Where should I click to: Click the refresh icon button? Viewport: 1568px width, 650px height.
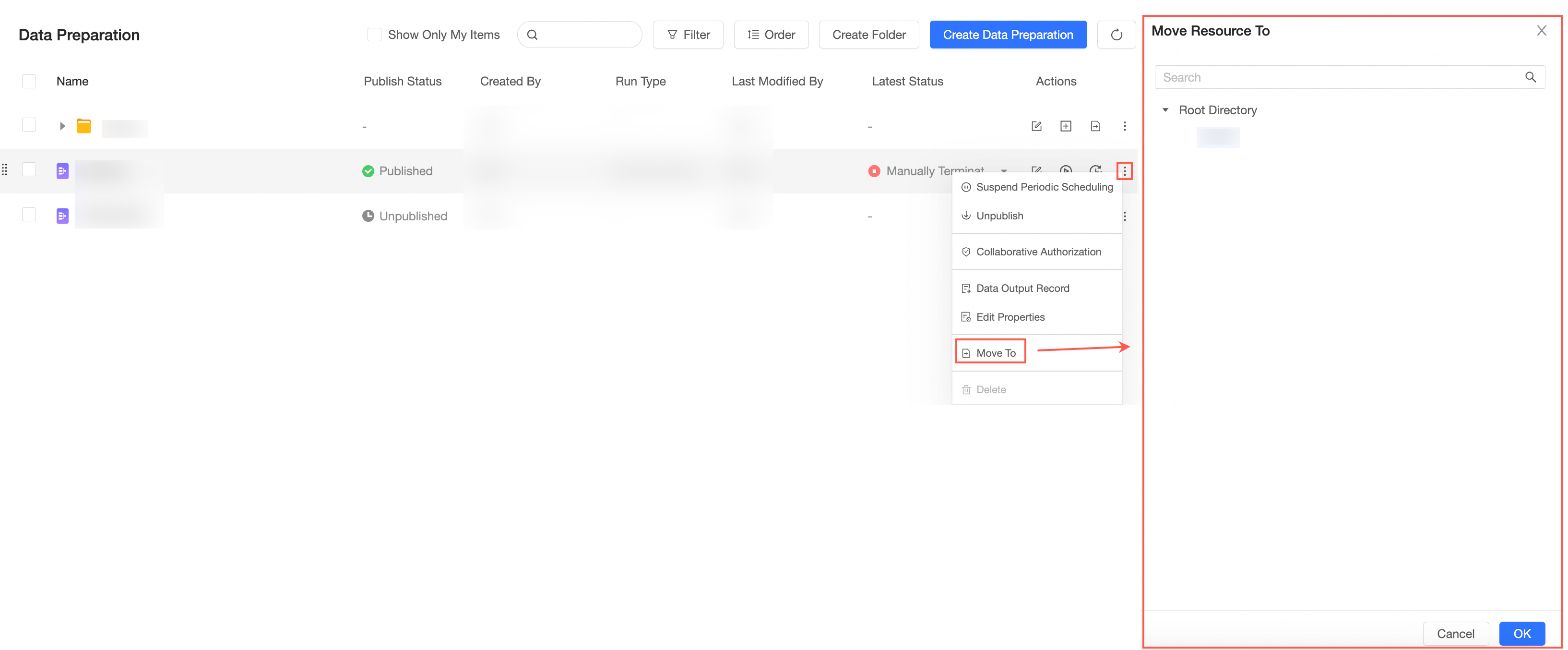tap(1116, 35)
